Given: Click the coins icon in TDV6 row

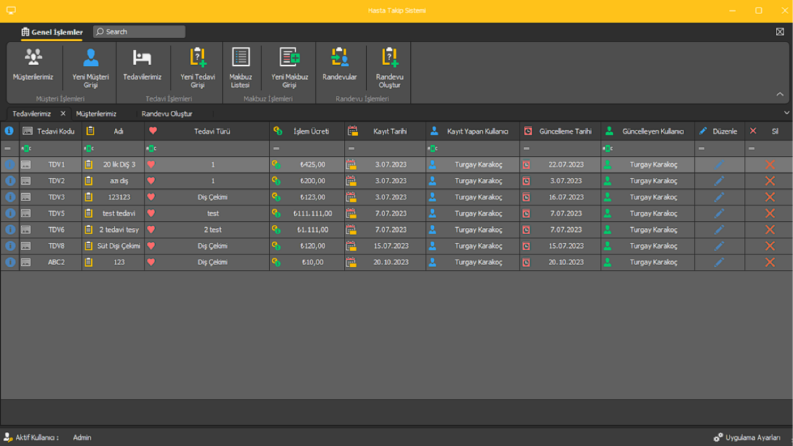Looking at the screenshot, I should (x=276, y=230).
